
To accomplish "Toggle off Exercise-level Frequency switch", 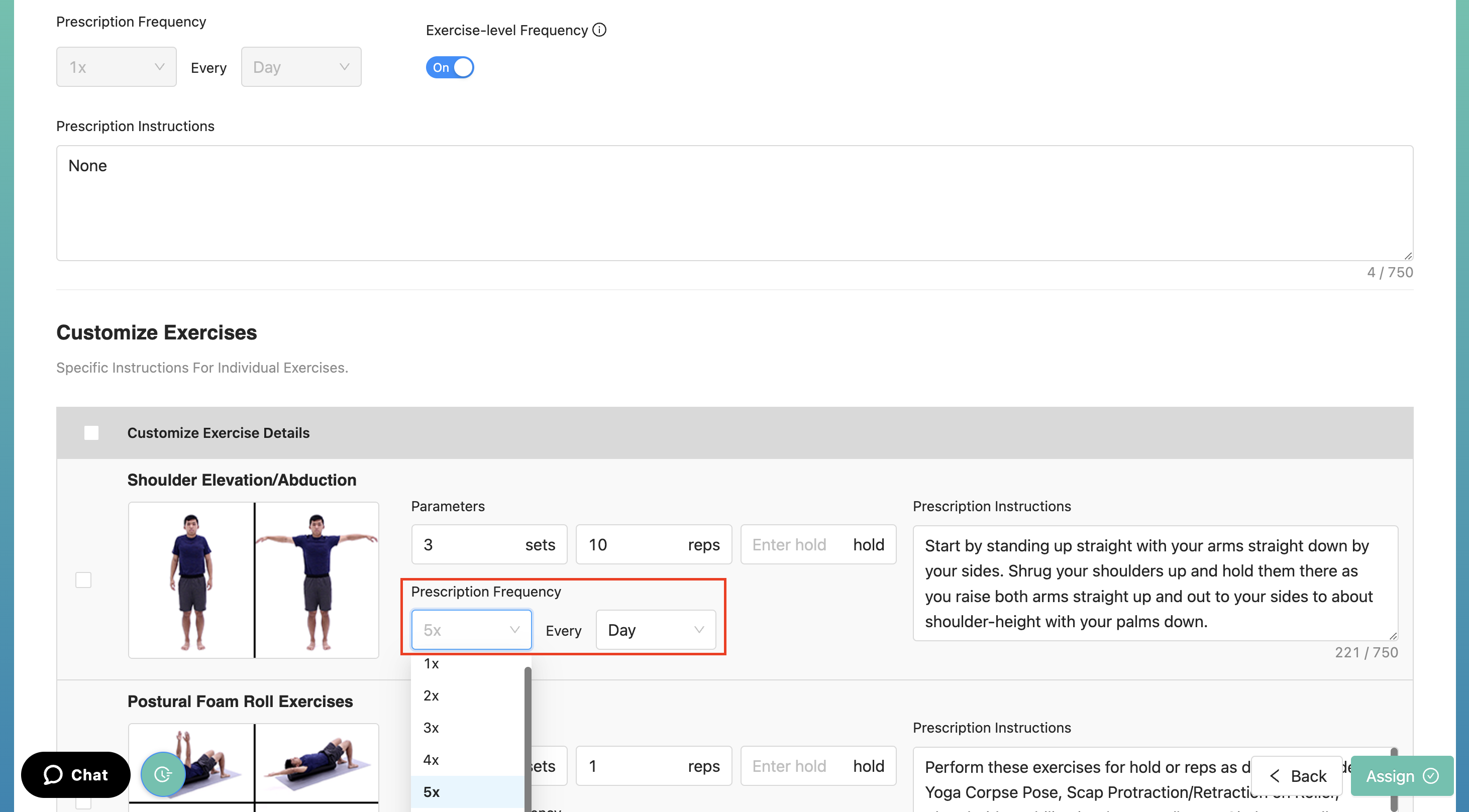I will [449, 67].
